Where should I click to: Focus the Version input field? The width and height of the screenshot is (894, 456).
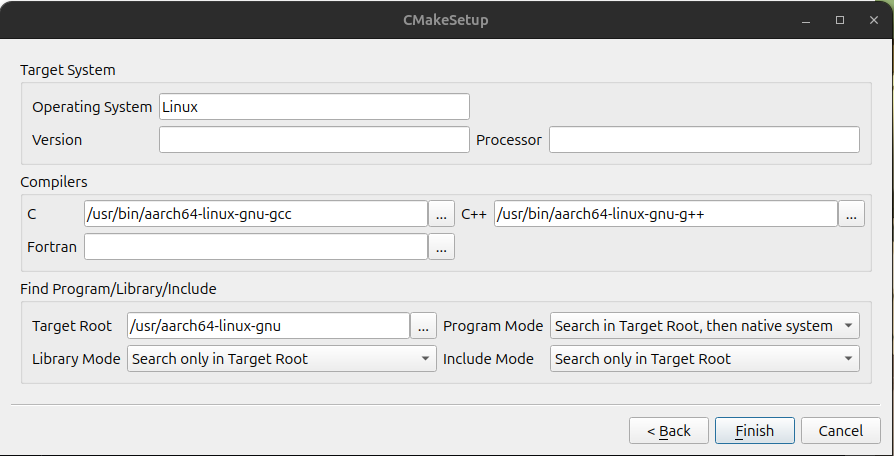(314, 140)
